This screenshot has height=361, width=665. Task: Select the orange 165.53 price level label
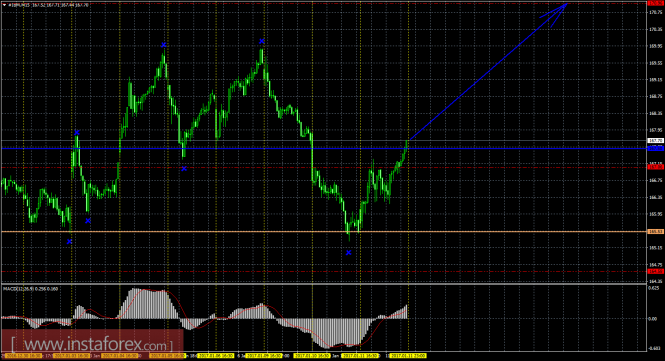coord(655,232)
